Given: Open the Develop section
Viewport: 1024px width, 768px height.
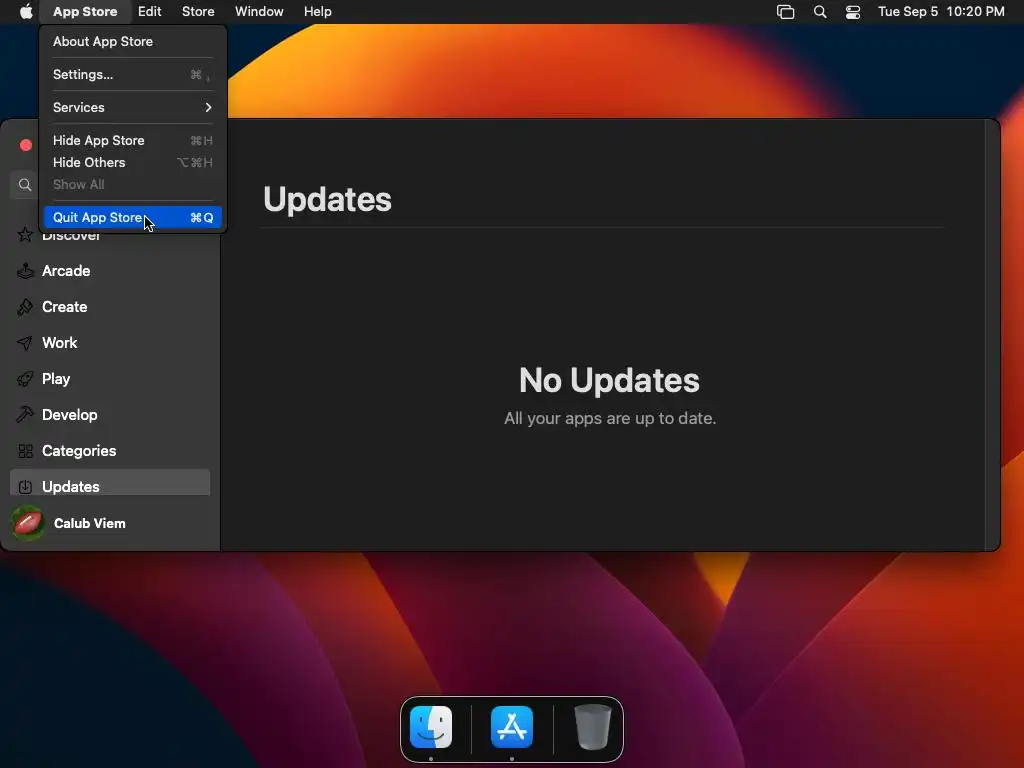Looking at the screenshot, I should point(110,415).
